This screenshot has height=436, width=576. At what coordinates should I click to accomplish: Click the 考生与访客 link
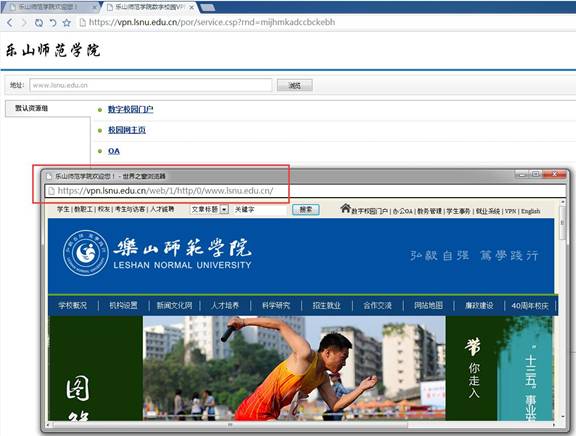click(x=130, y=209)
